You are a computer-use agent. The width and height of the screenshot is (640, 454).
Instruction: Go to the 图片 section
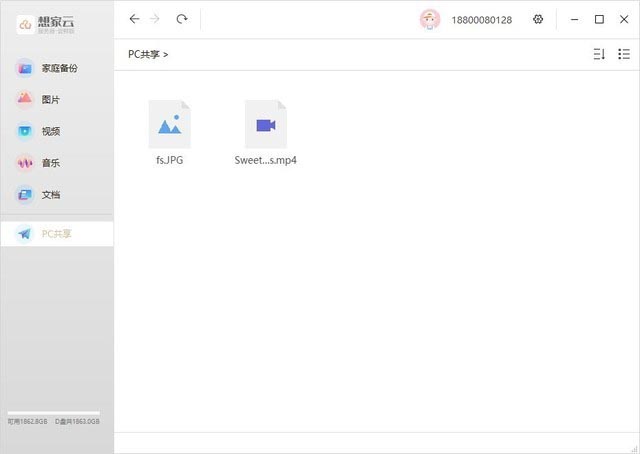pyautogui.click(x=50, y=100)
